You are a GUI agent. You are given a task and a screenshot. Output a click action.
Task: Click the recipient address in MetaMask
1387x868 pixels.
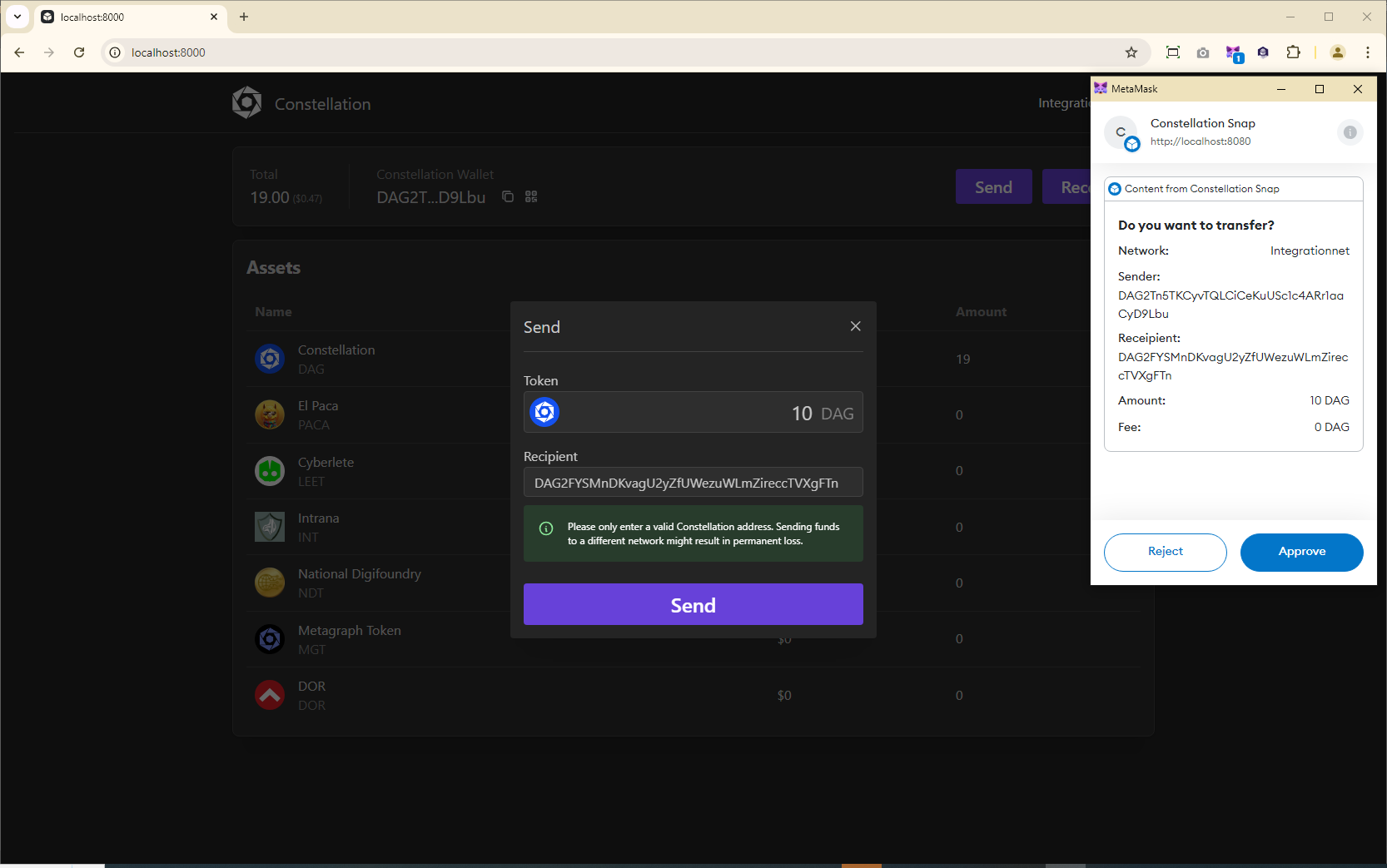pyautogui.click(x=1233, y=366)
